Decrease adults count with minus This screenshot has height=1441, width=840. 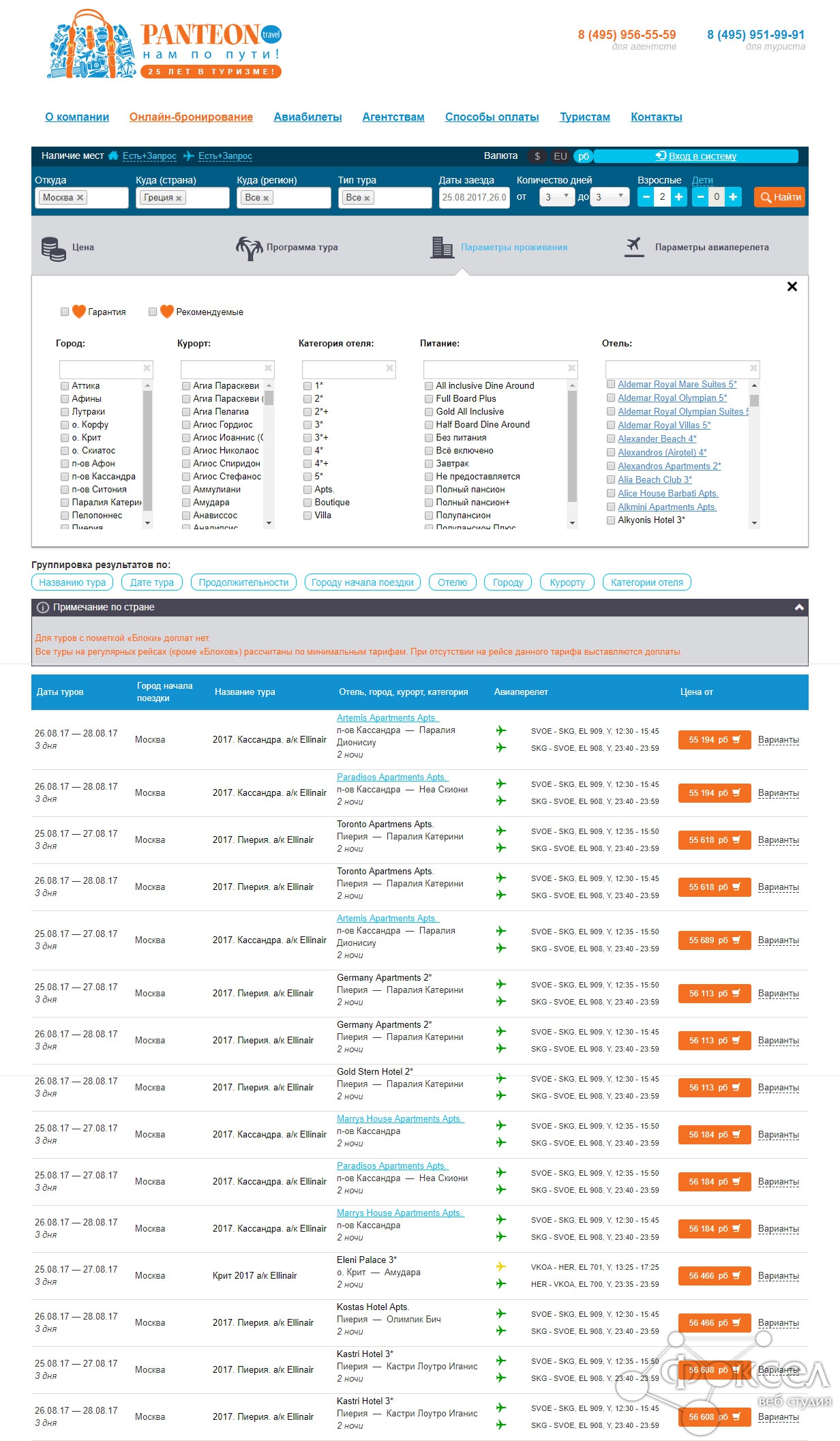coord(646,197)
